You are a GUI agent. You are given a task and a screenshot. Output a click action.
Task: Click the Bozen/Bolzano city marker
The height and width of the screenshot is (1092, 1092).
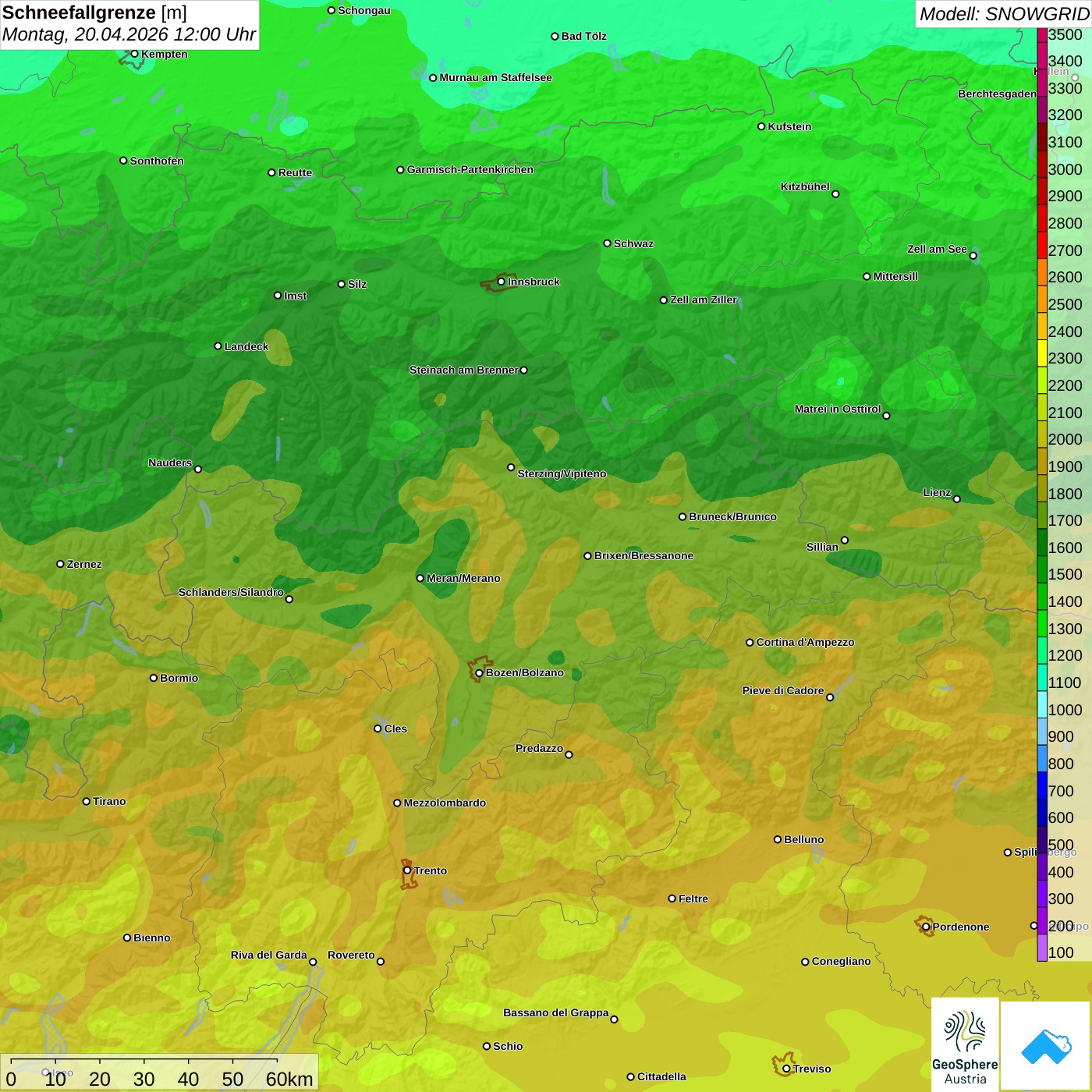point(480,672)
